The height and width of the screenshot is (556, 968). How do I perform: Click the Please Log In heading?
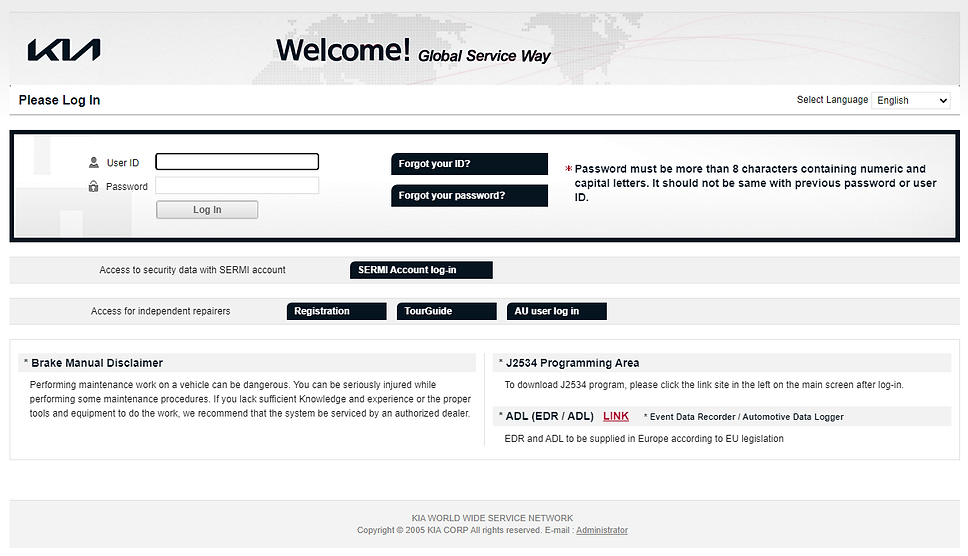59,100
